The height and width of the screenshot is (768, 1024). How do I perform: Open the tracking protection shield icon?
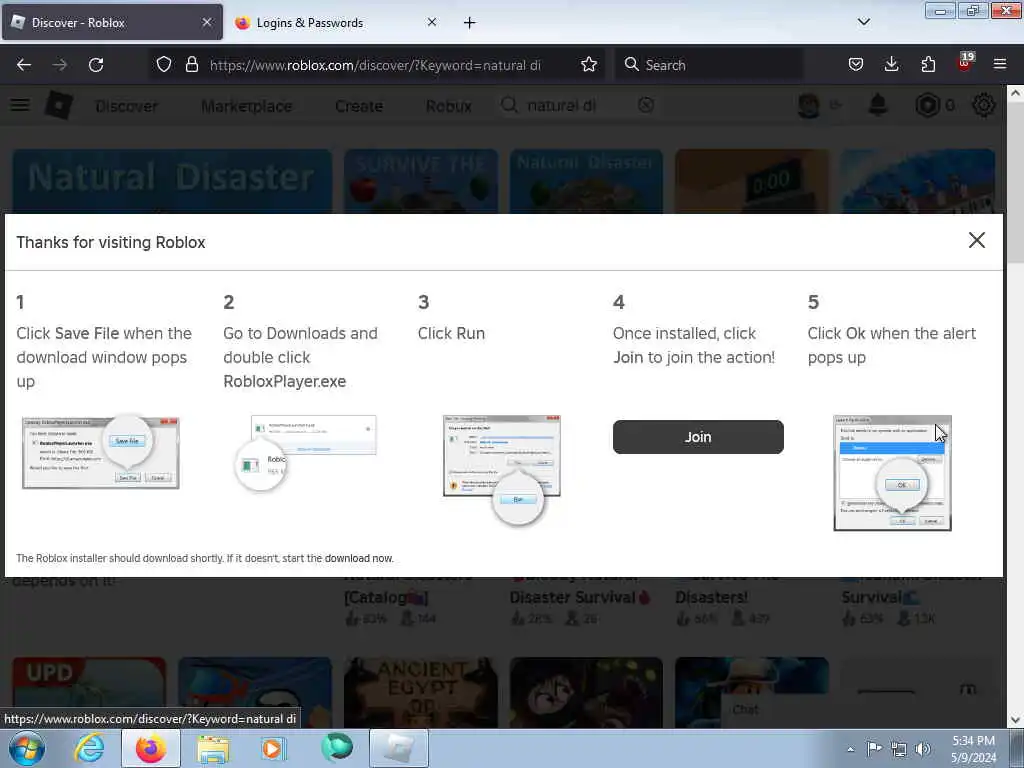pos(163,65)
